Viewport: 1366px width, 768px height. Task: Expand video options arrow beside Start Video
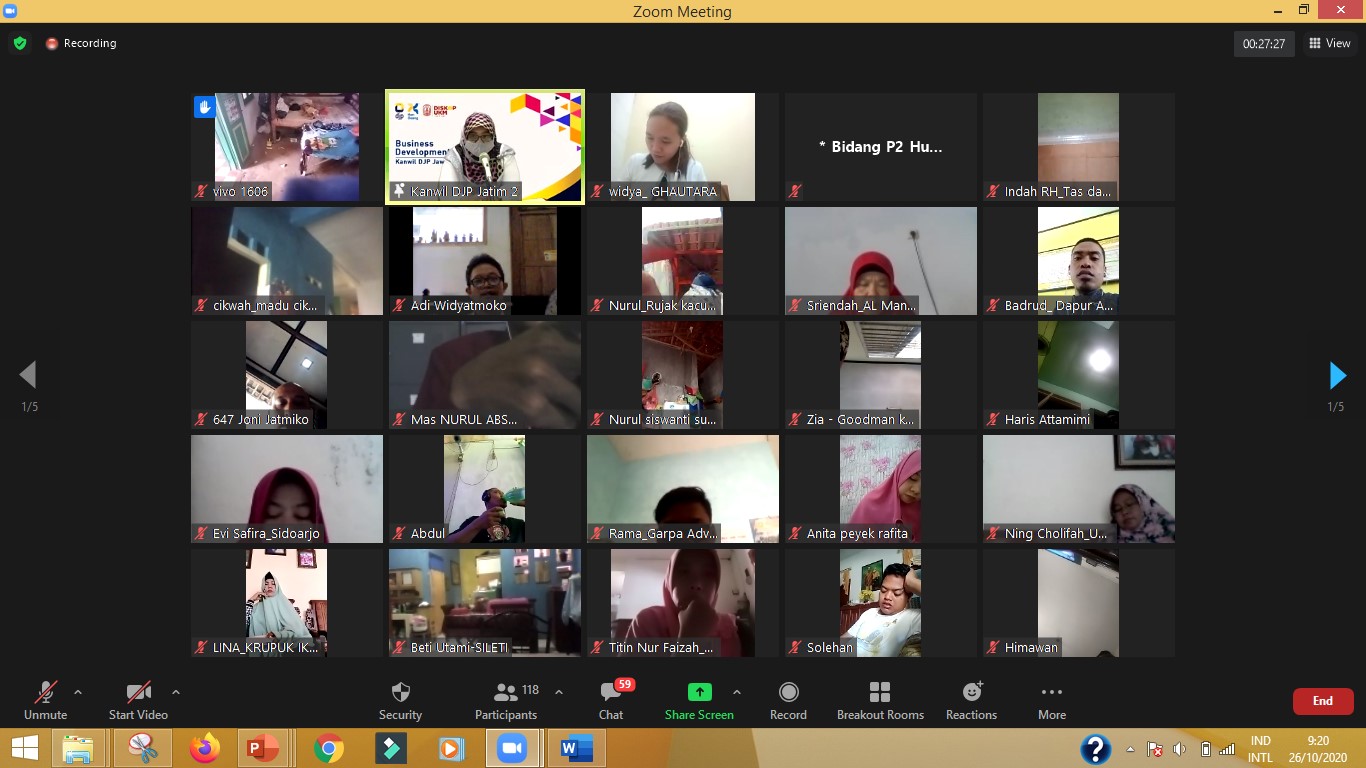click(176, 692)
